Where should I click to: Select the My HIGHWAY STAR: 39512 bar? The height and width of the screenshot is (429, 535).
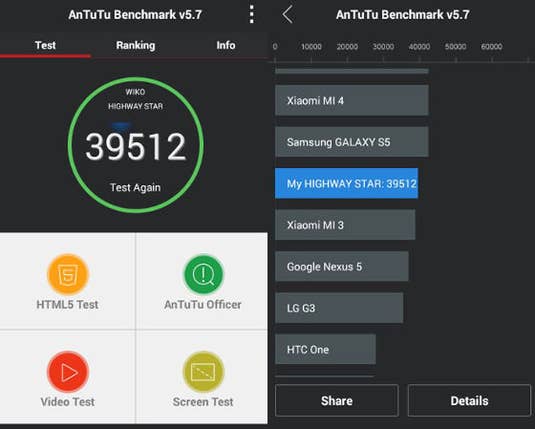tap(347, 183)
